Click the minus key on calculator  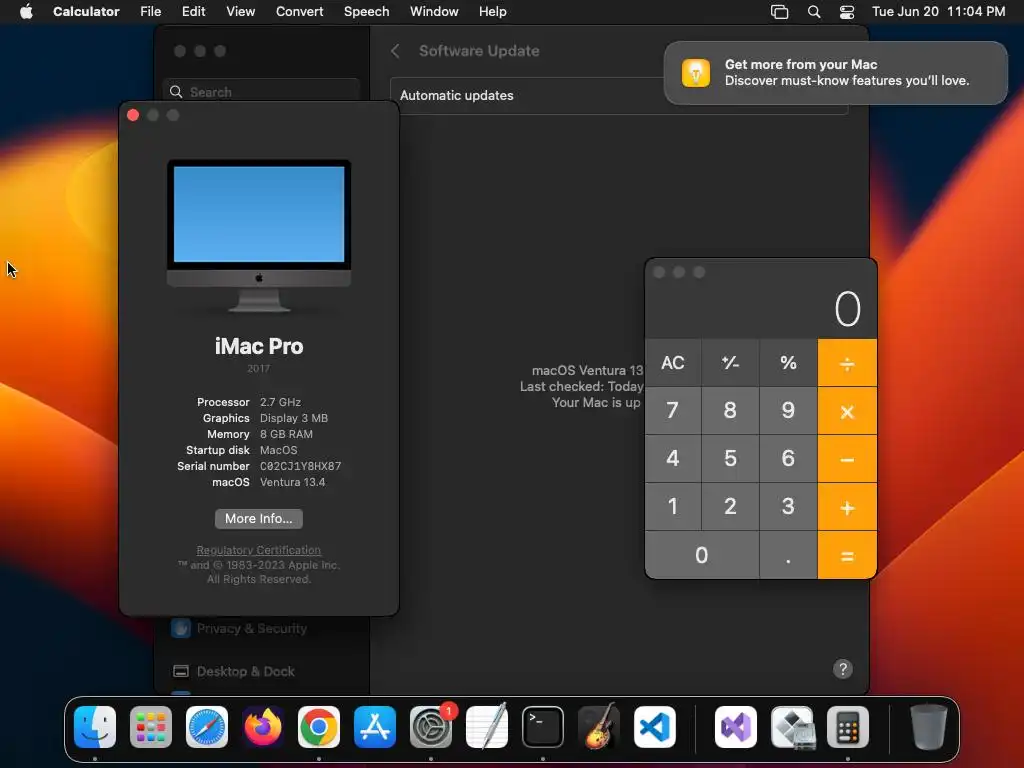click(847, 459)
